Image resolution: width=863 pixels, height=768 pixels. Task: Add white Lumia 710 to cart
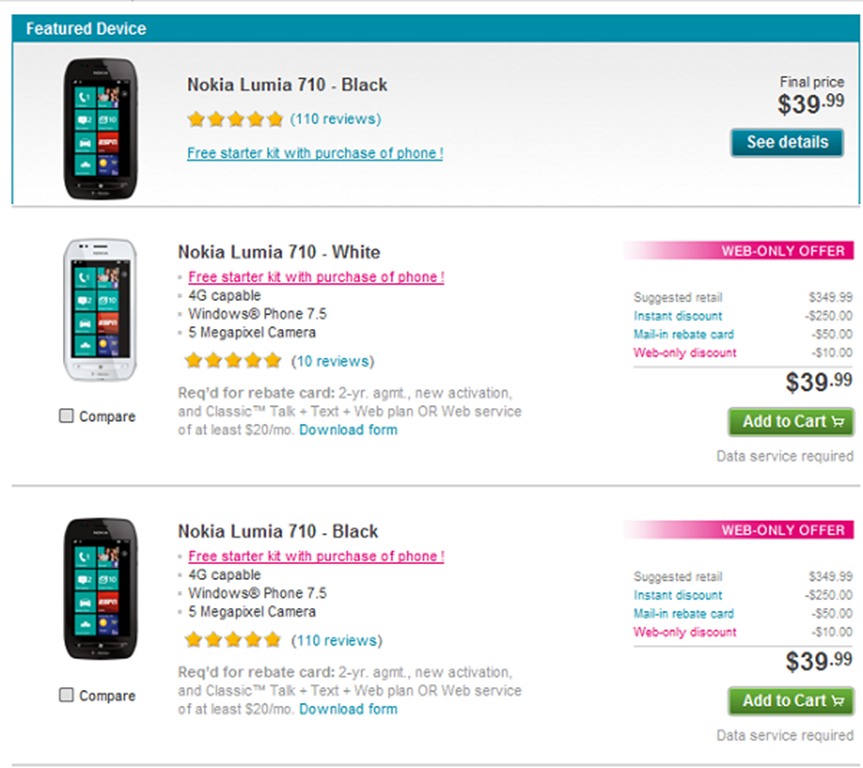(x=790, y=421)
